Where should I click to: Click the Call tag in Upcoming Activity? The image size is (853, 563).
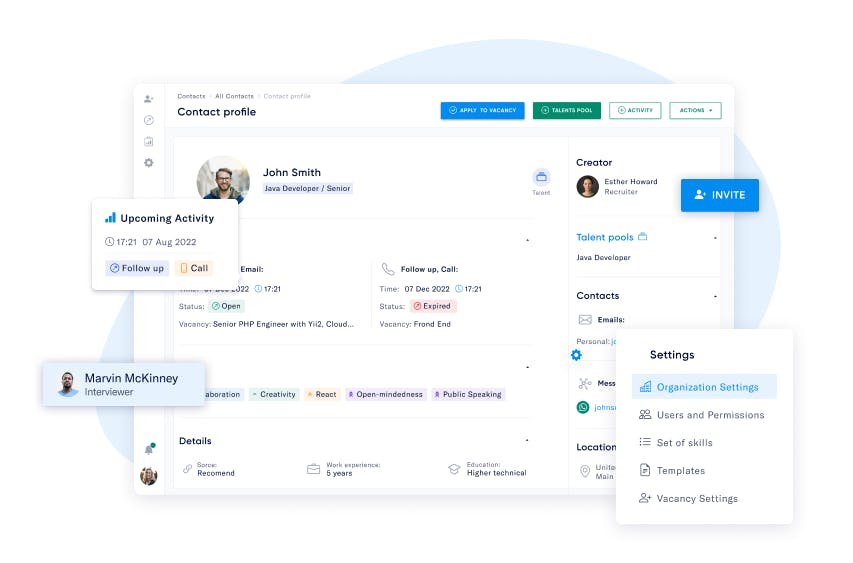click(194, 268)
